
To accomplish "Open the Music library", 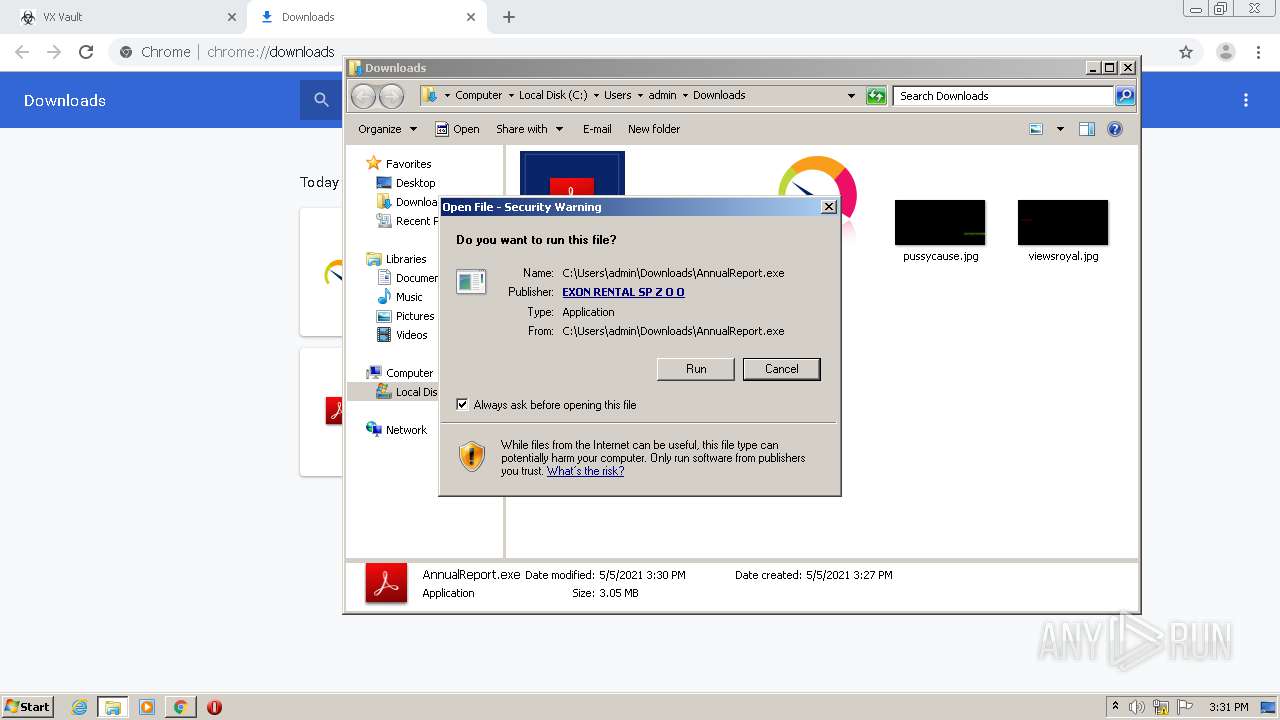I will pos(400,297).
